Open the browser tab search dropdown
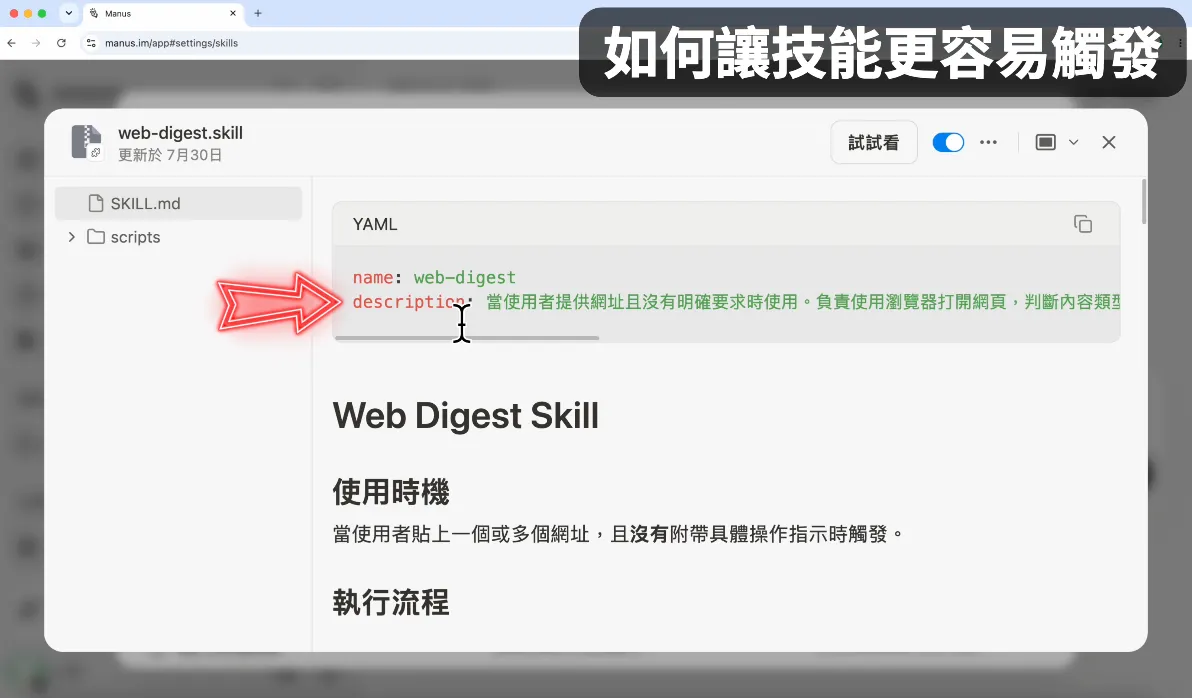Viewport: 1192px width, 698px height. (x=68, y=13)
